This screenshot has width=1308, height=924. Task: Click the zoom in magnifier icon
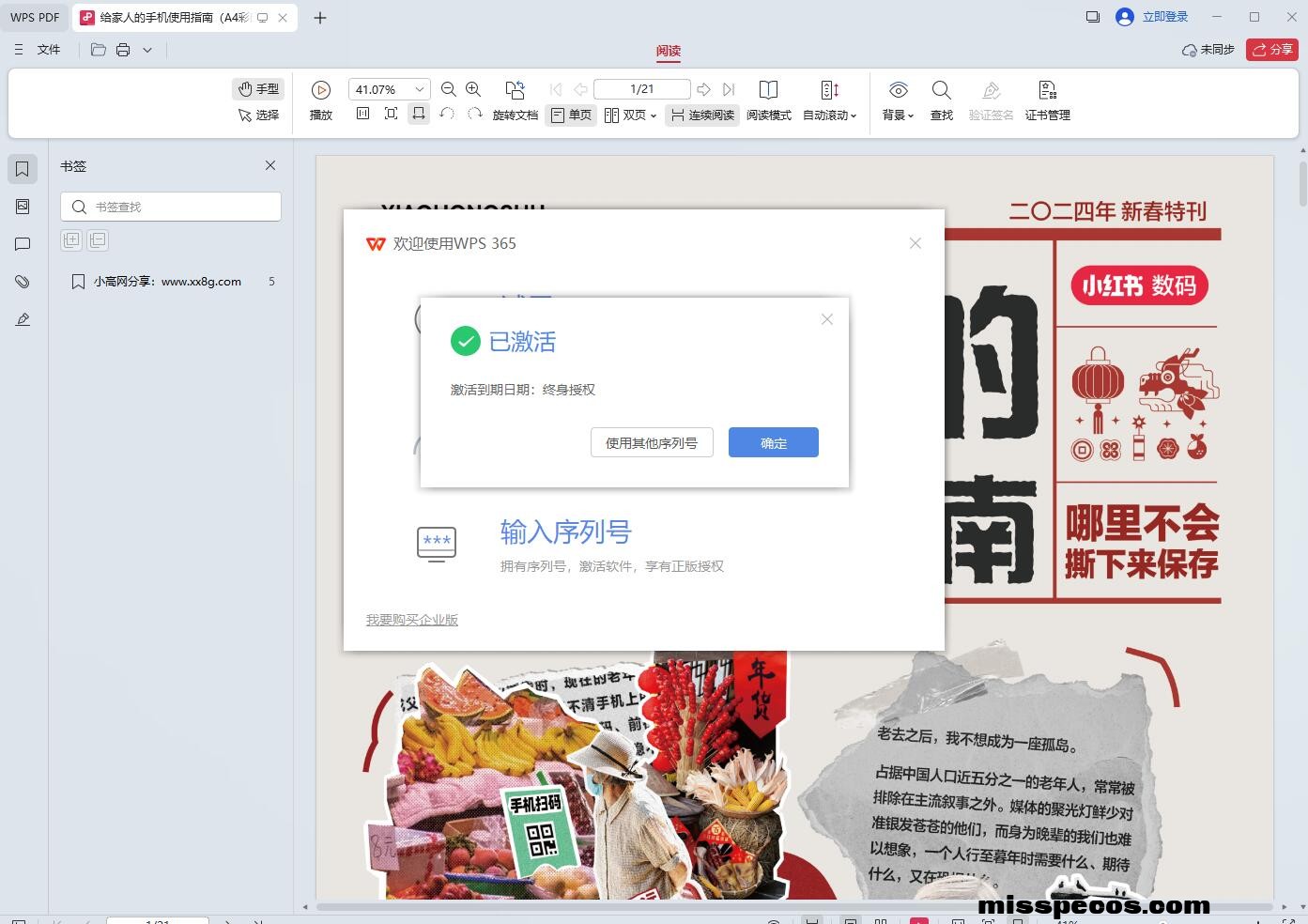click(x=473, y=89)
